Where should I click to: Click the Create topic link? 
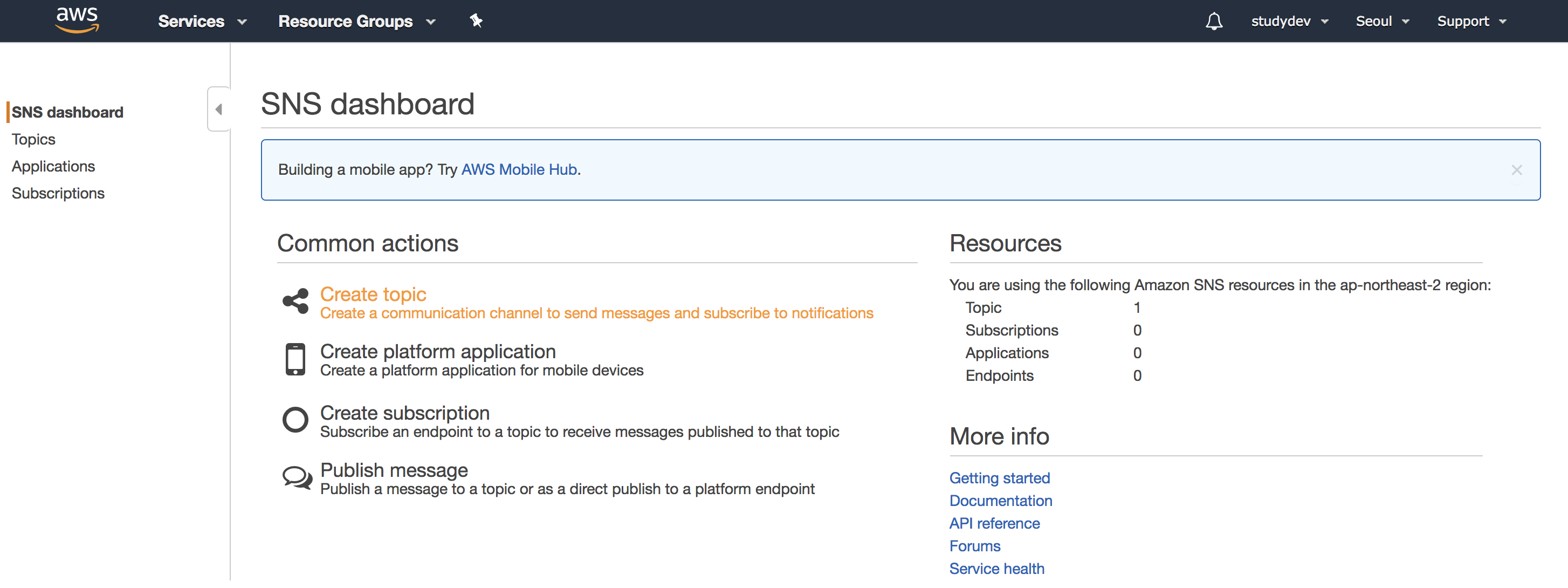pyautogui.click(x=373, y=295)
